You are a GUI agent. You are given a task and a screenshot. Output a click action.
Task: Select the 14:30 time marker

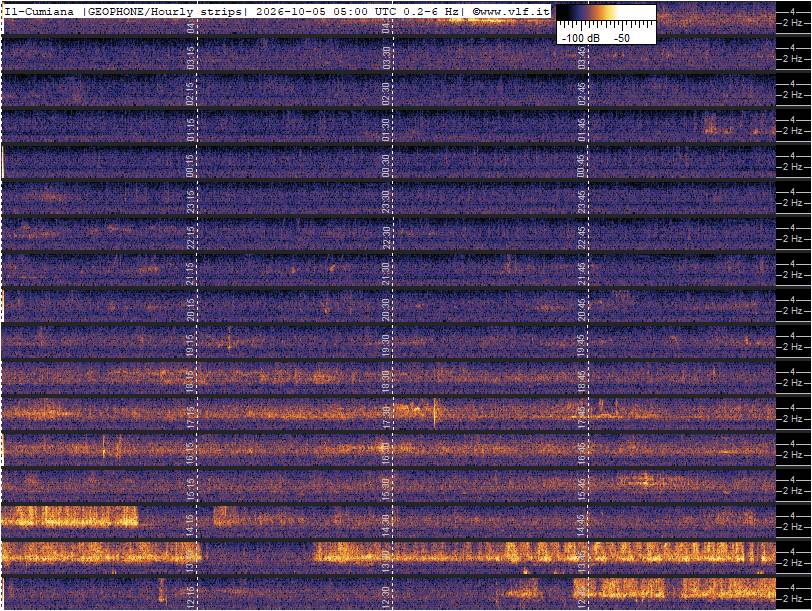[386, 526]
